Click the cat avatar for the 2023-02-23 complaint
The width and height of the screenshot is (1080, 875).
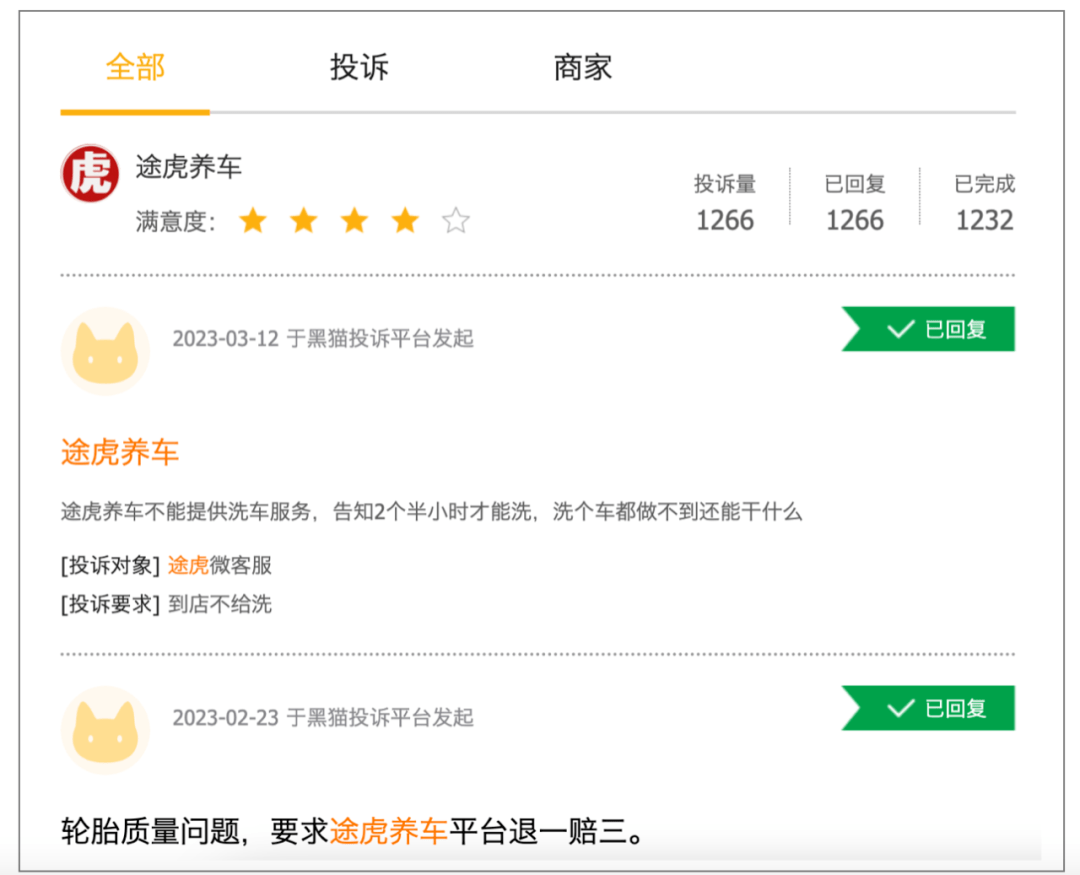105,730
